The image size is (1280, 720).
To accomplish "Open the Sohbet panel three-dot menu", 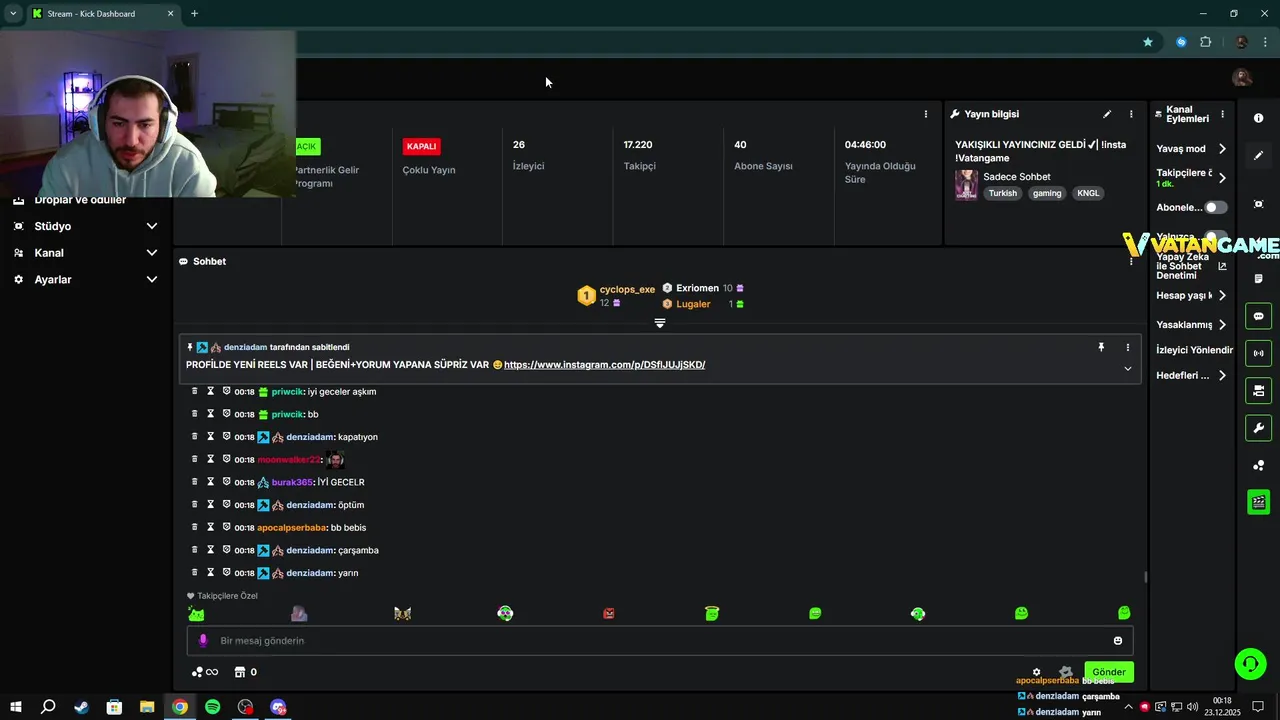I will click(1131, 261).
